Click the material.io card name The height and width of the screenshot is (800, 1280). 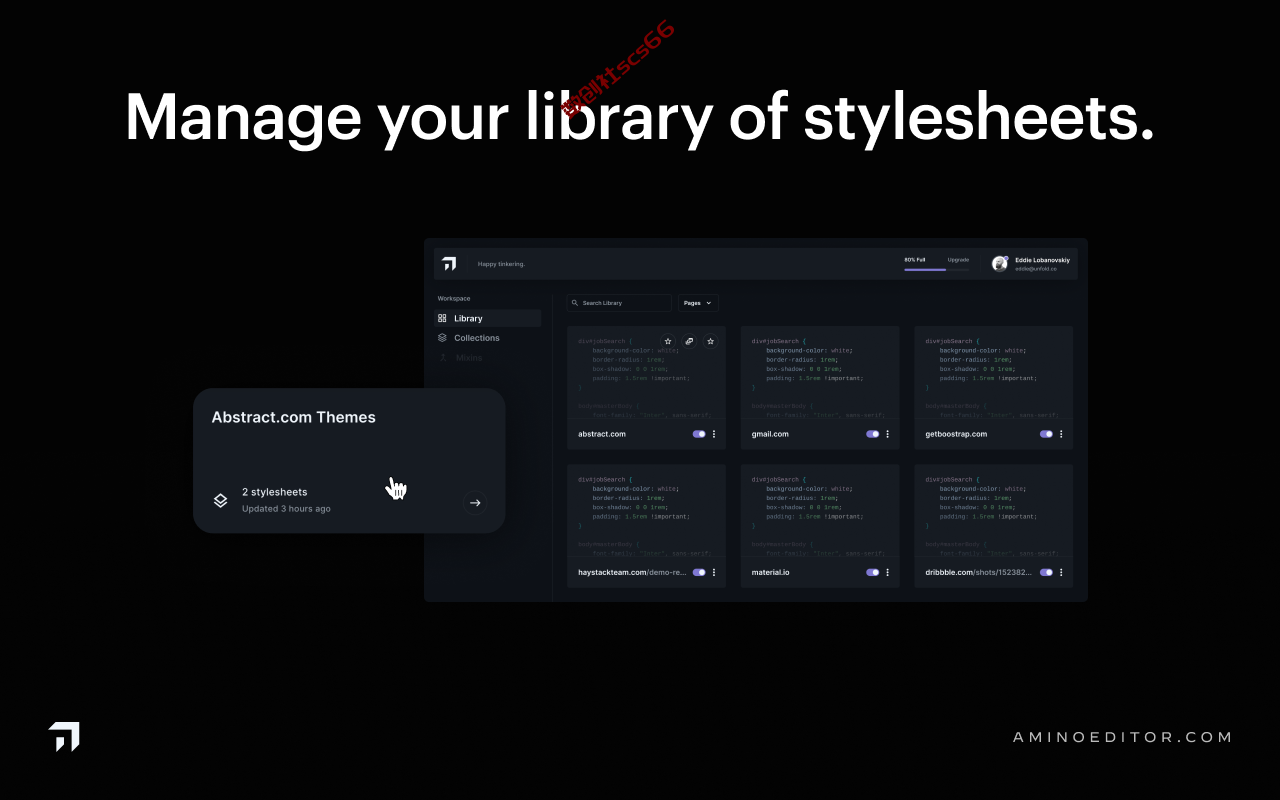click(771, 572)
